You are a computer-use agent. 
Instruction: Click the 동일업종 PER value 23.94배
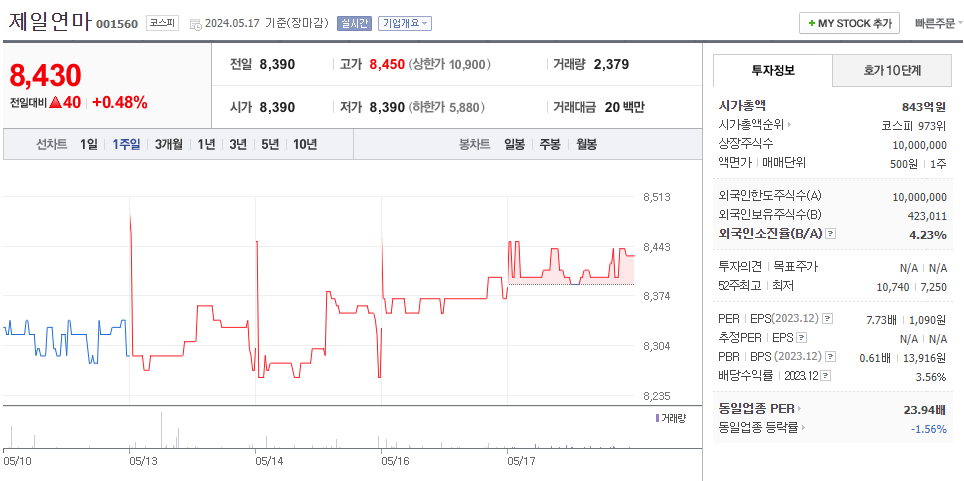925,409
